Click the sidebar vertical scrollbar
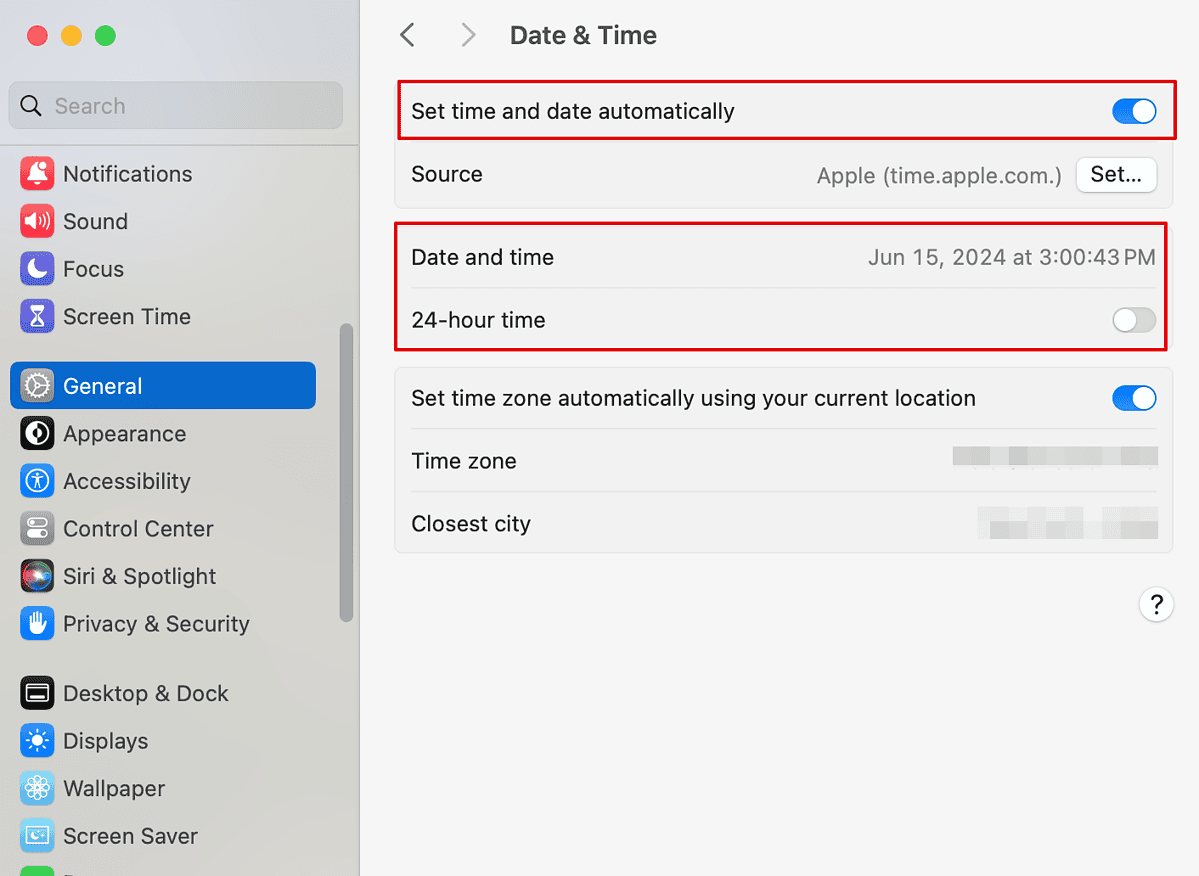The width and height of the screenshot is (1199, 876). point(346,472)
